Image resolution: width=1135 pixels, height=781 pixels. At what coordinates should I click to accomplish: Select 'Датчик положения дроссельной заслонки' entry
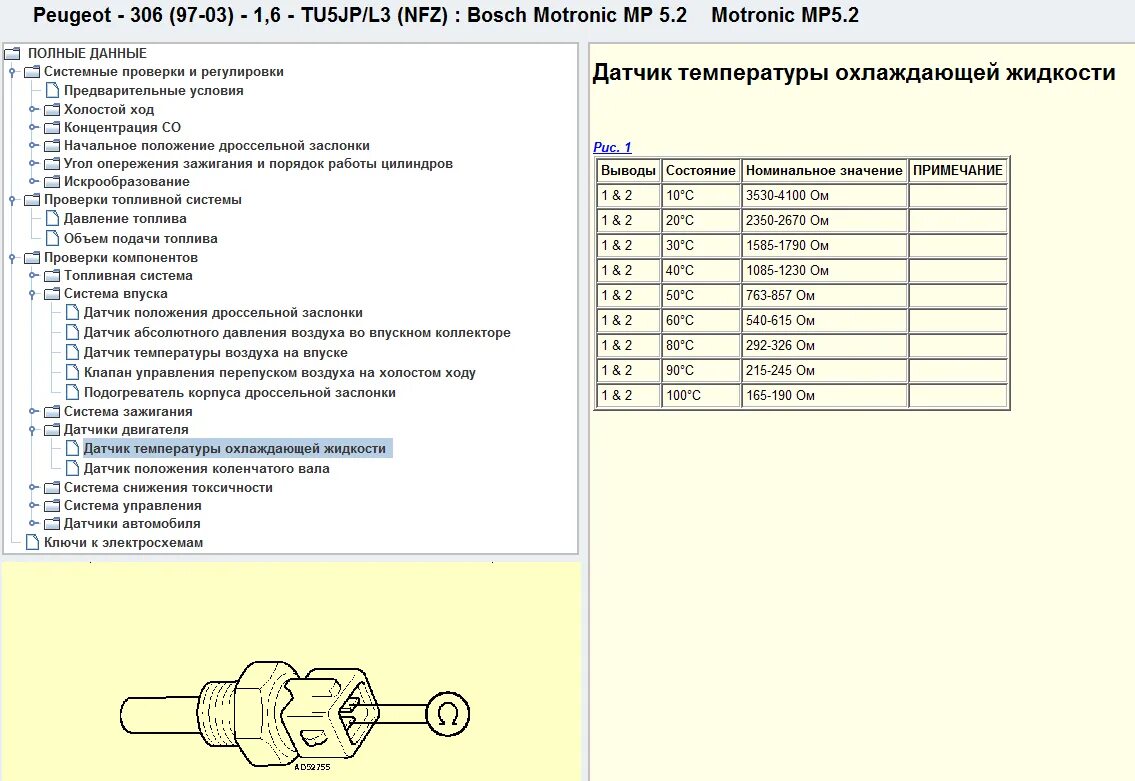point(223,313)
